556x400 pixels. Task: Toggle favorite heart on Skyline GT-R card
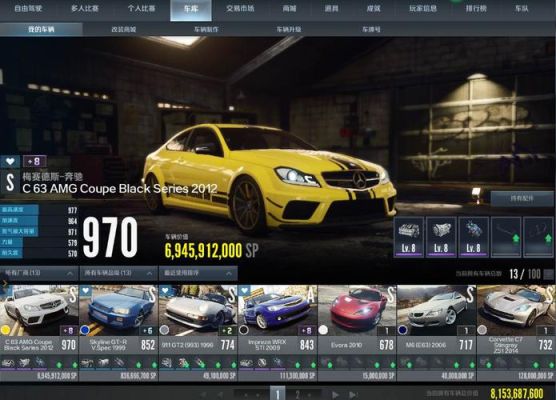[86, 291]
